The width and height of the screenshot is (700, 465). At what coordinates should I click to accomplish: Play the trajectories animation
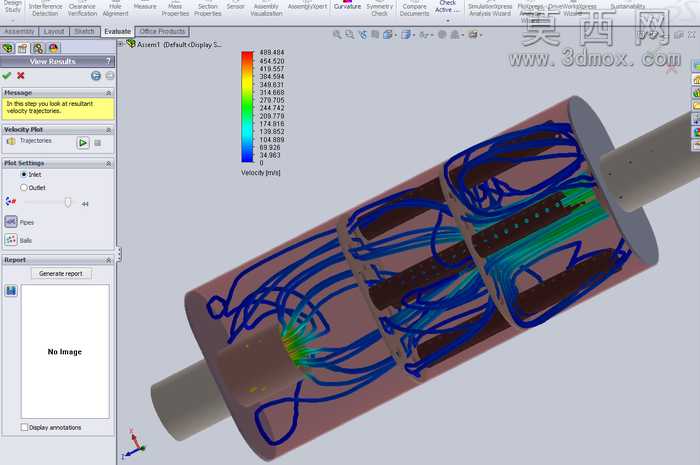click(83, 143)
